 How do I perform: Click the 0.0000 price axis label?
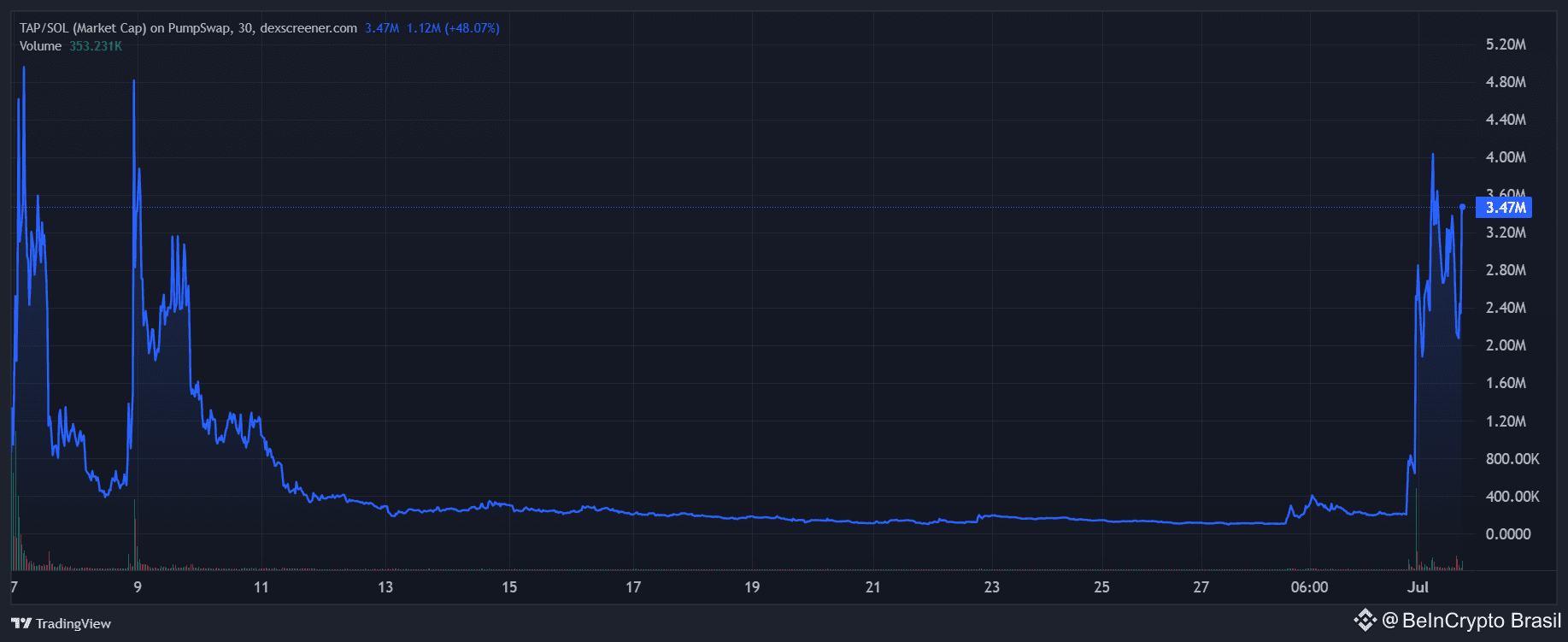click(1508, 534)
